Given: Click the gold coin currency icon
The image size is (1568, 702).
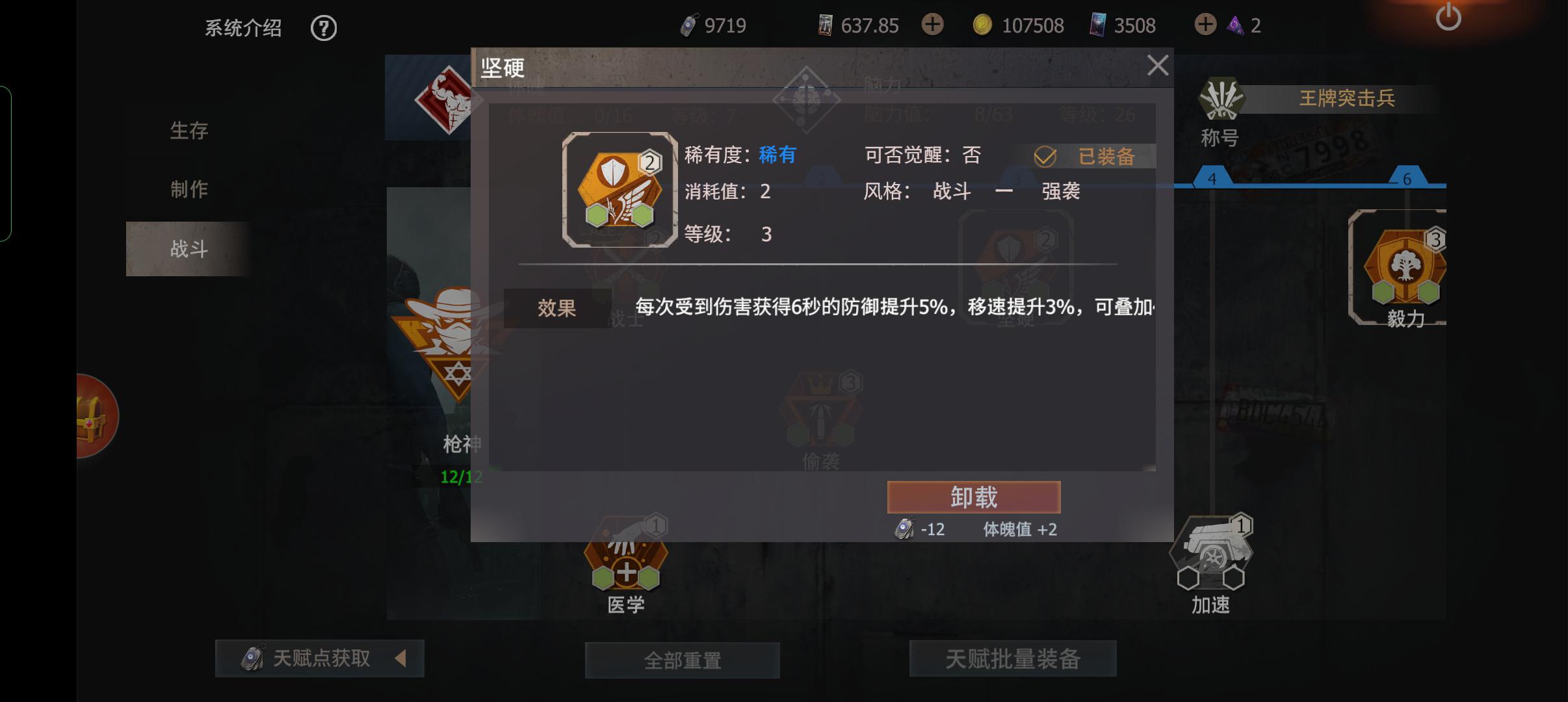Looking at the screenshot, I should click(x=982, y=25).
